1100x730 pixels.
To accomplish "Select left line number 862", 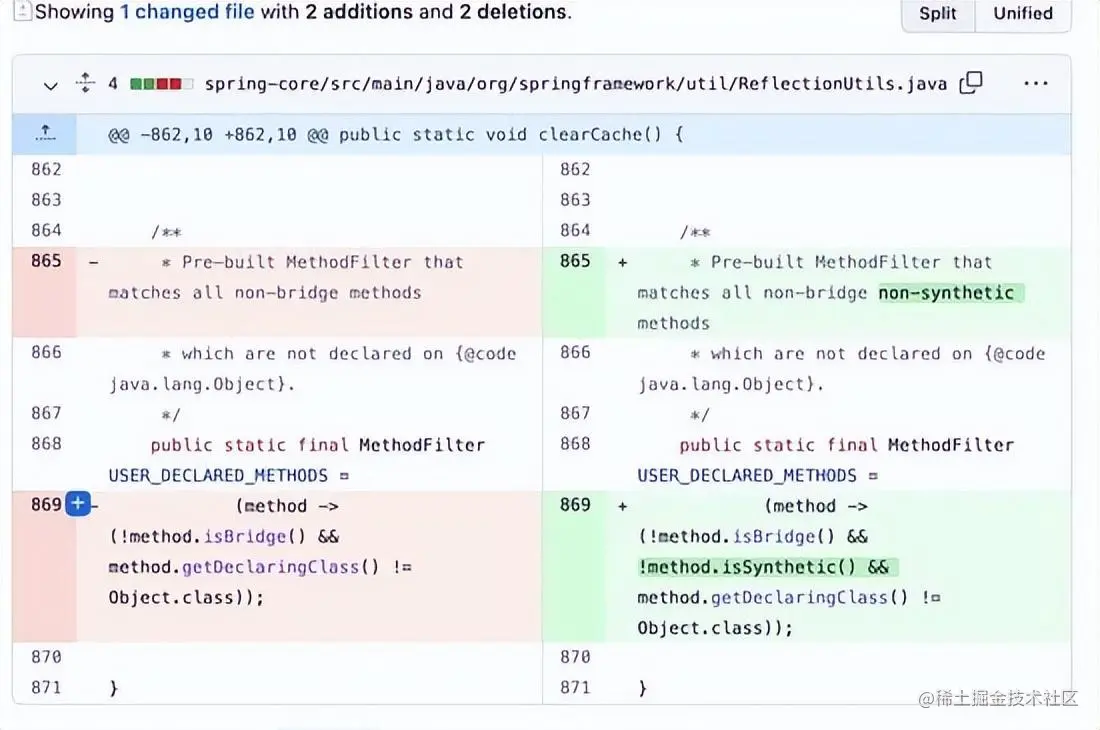I will [46, 169].
